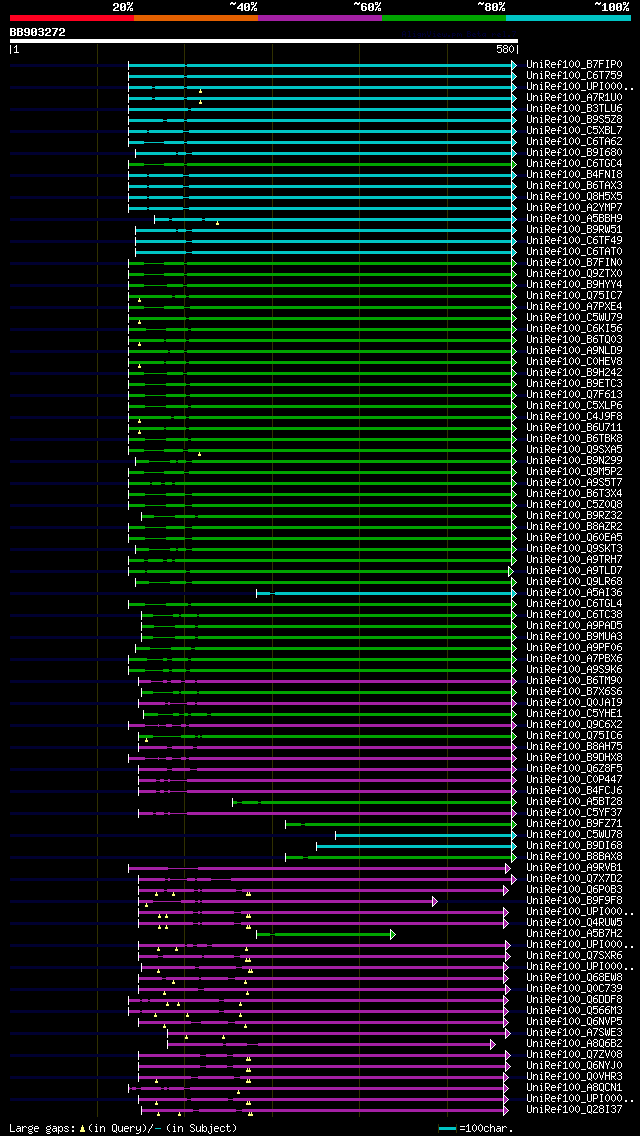The height and width of the screenshot is (1136, 640).
Task: Click UniRef100_Q7F613 label
Action: click(574, 395)
